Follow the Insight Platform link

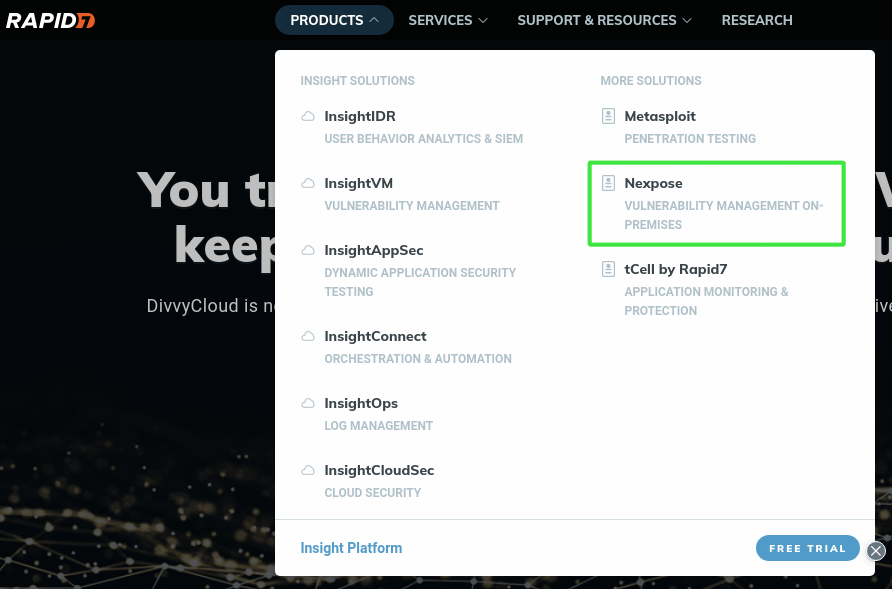[351, 548]
